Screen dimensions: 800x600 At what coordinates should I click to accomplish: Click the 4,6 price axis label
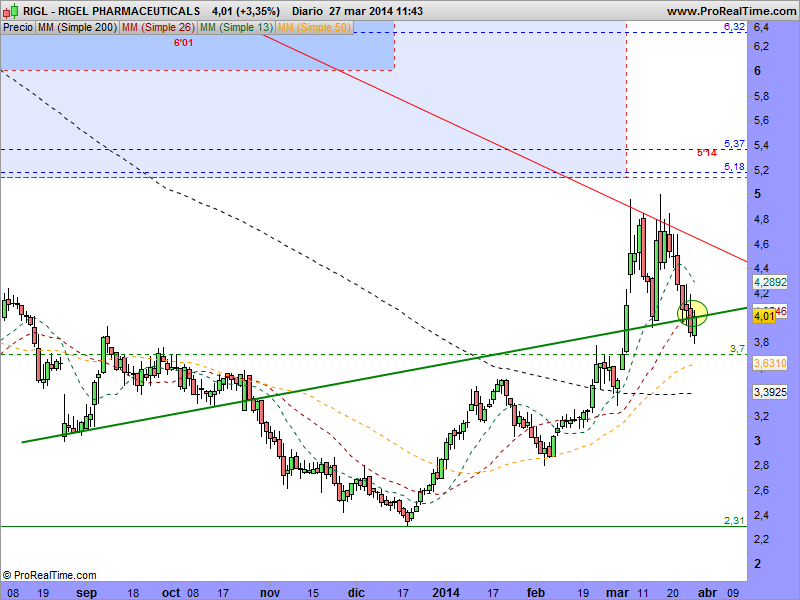[762, 244]
